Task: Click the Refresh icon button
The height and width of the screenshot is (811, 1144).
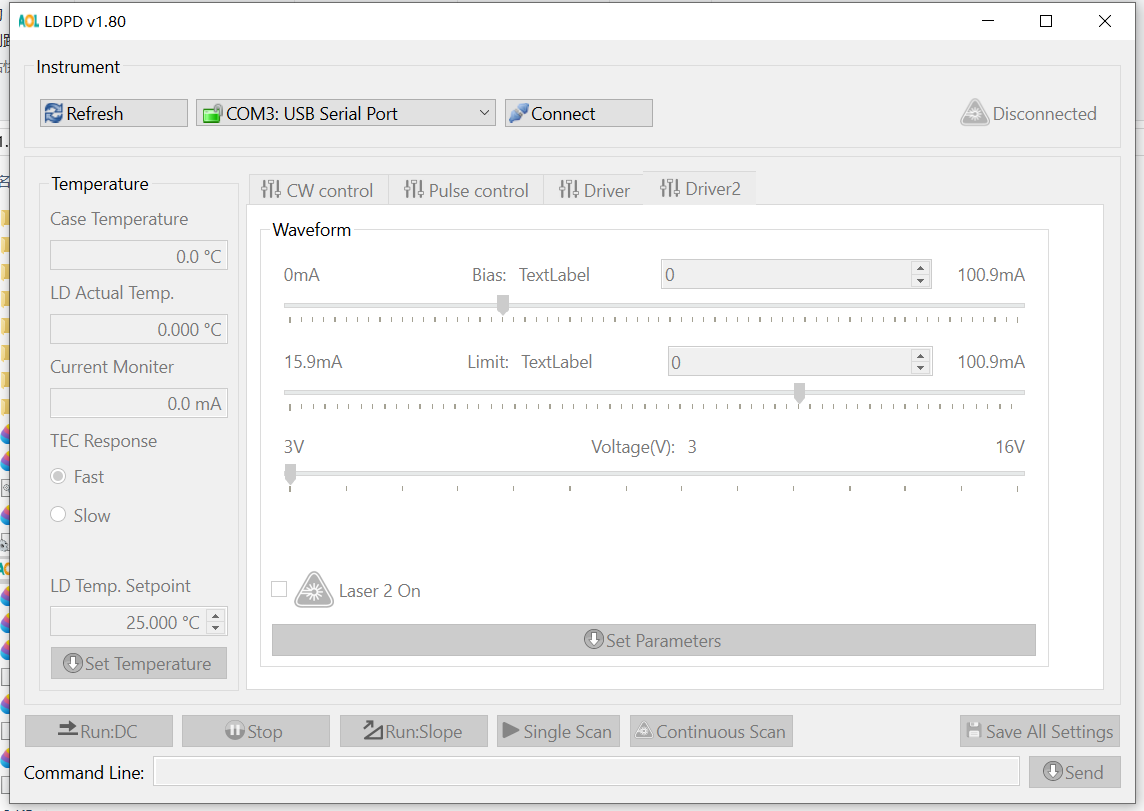Action: tap(54, 114)
